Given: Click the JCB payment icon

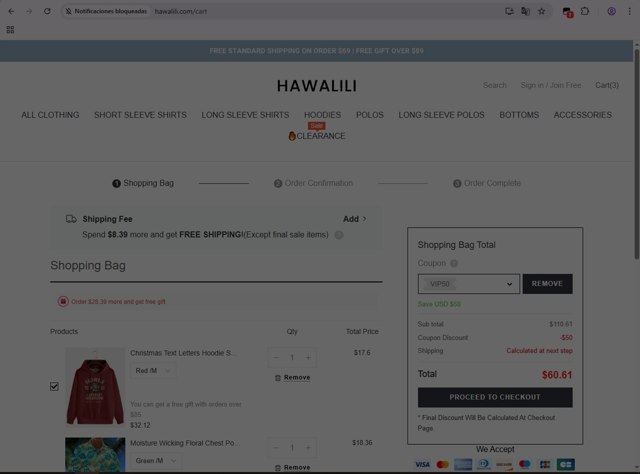Looking at the screenshot, I should (x=545, y=465).
